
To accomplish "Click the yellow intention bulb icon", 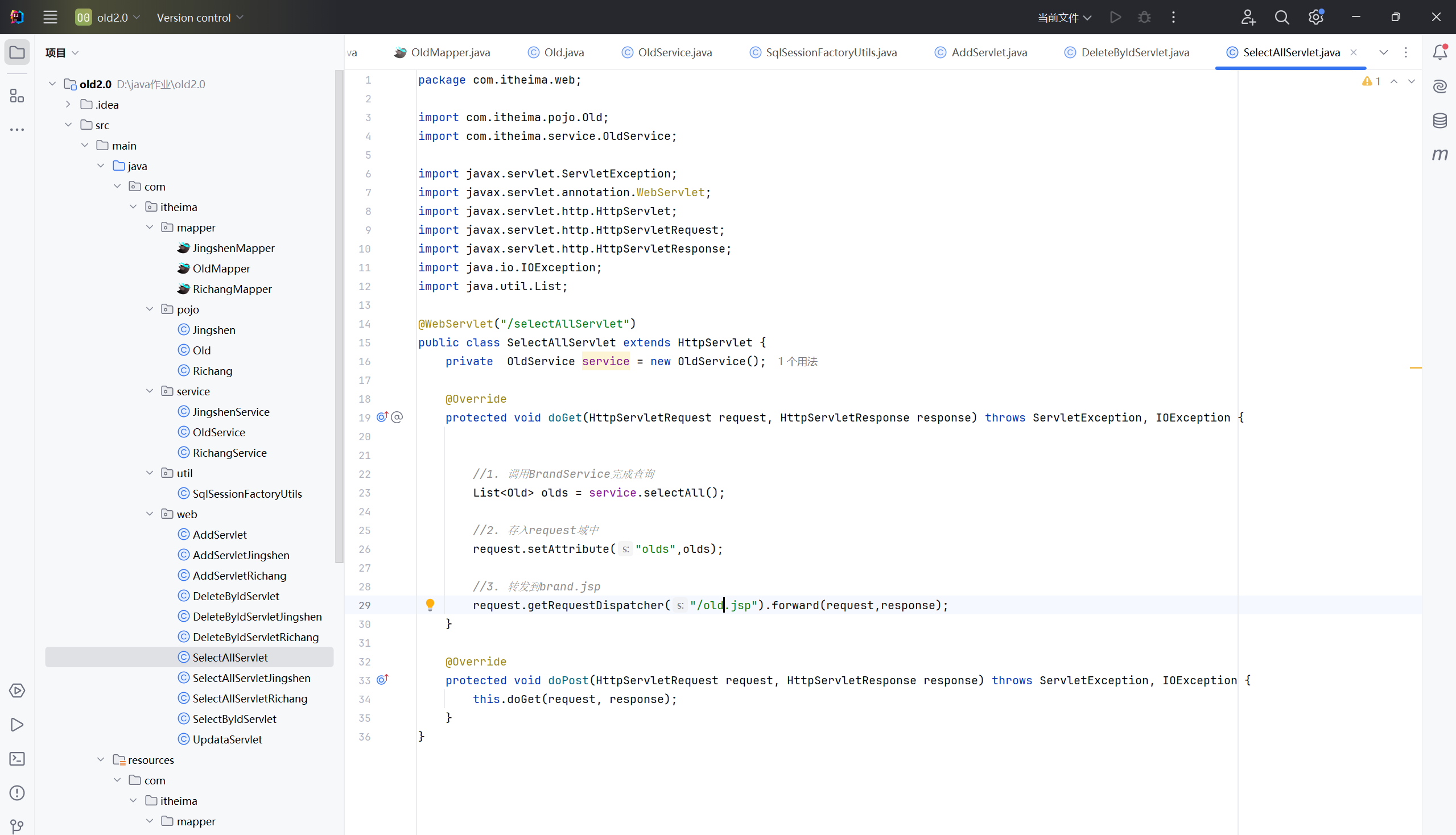I will 430,605.
